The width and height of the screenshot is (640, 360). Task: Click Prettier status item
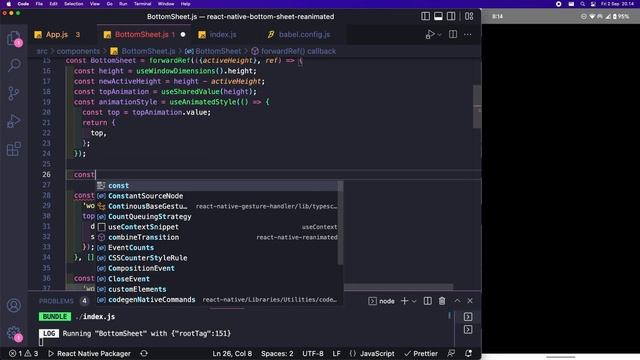[x=421, y=353]
